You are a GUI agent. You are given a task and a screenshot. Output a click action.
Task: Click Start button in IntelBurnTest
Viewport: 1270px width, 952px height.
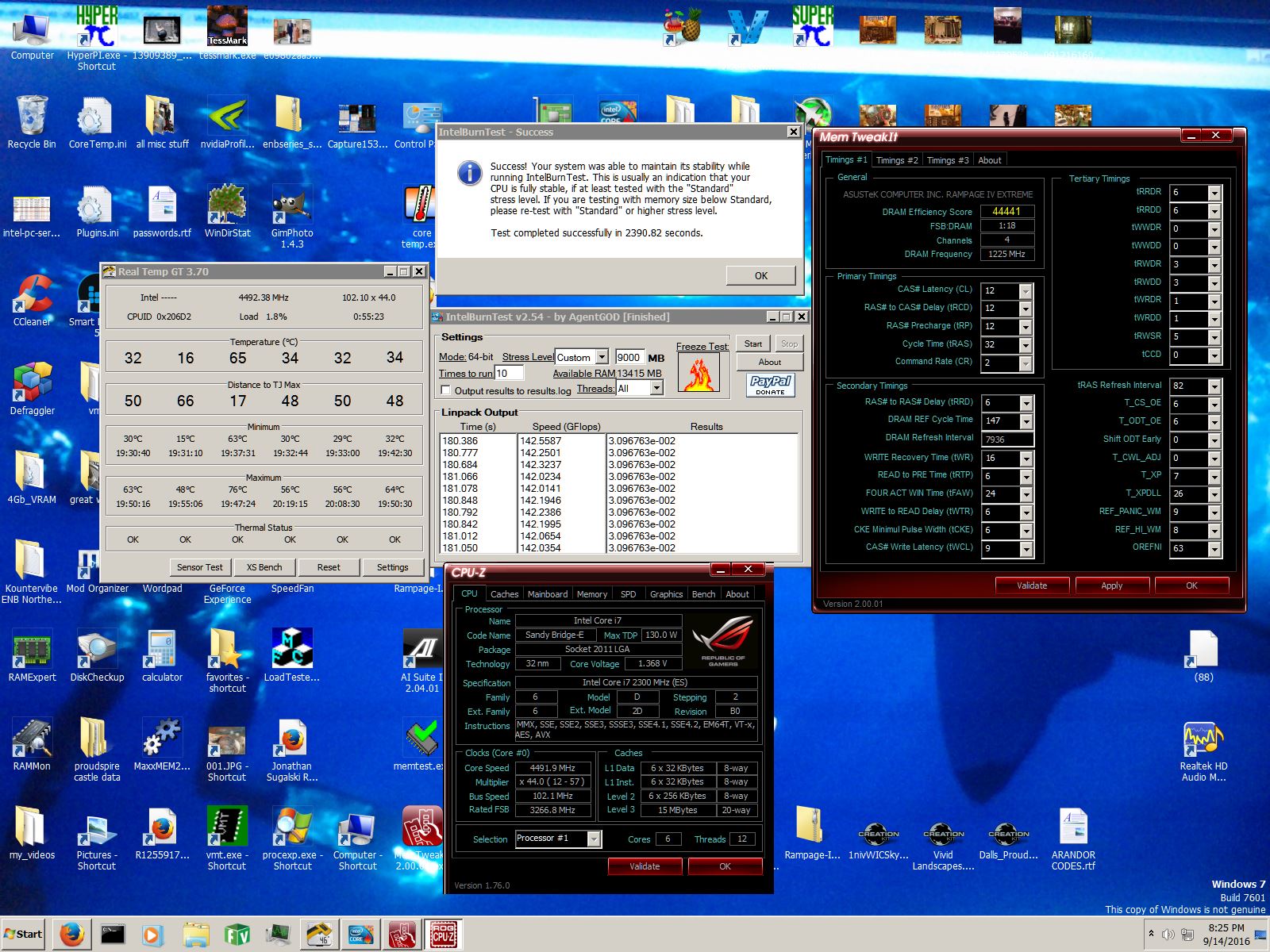coord(753,344)
